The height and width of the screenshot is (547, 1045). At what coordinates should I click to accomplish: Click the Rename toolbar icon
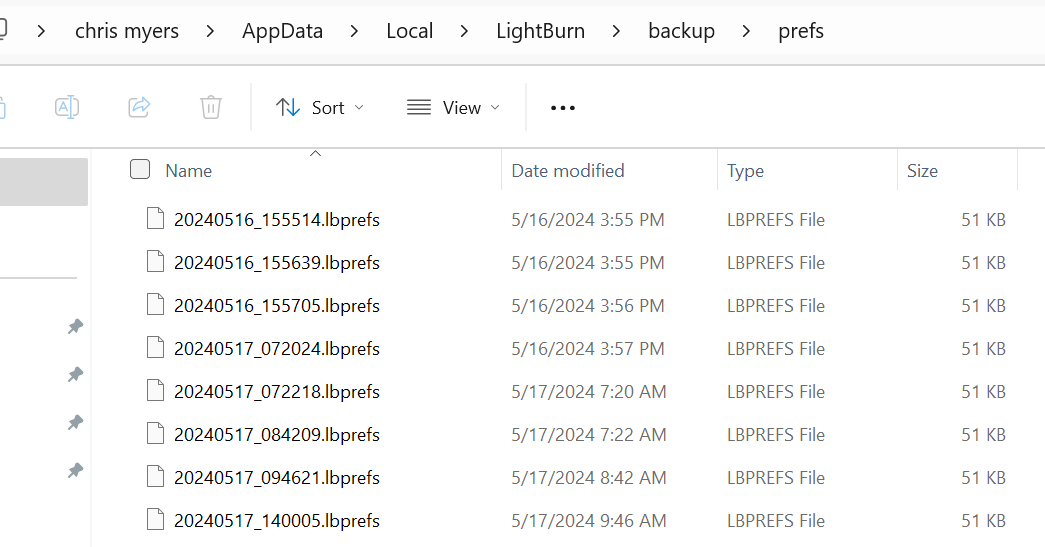click(x=67, y=107)
